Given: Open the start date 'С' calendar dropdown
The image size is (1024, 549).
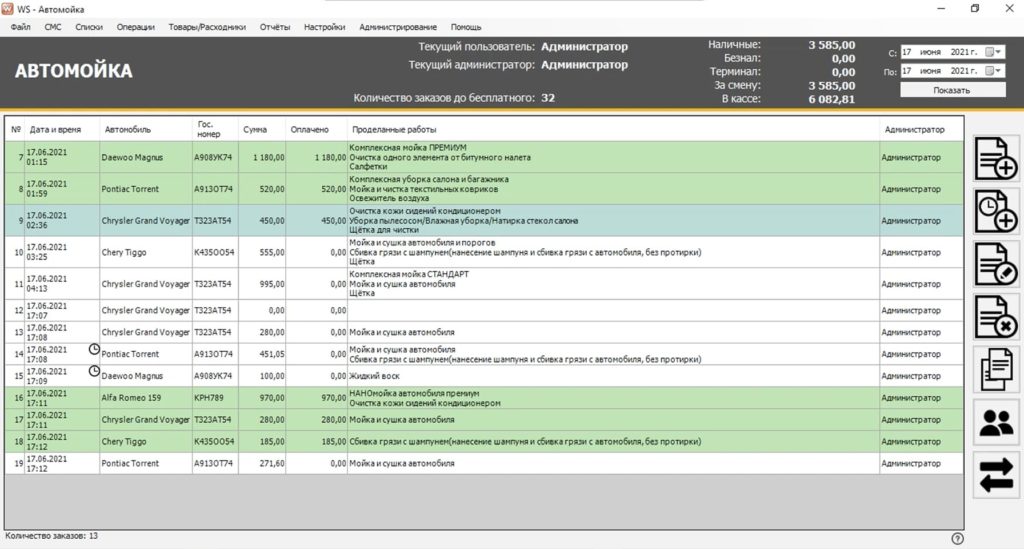Looking at the screenshot, I should point(993,52).
